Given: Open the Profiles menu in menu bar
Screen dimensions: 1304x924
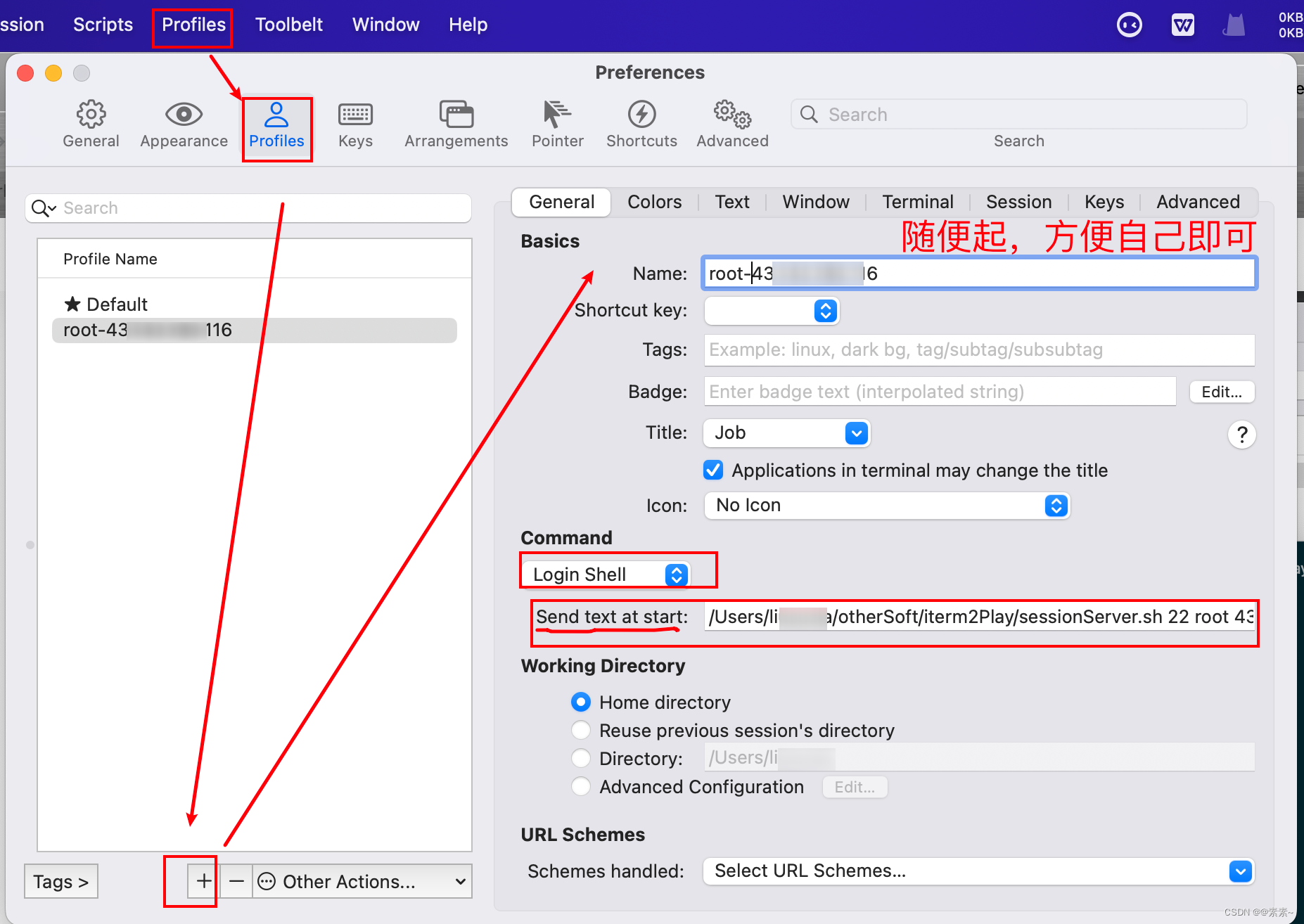Looking at the screenshot, I should tap(193, 25).
